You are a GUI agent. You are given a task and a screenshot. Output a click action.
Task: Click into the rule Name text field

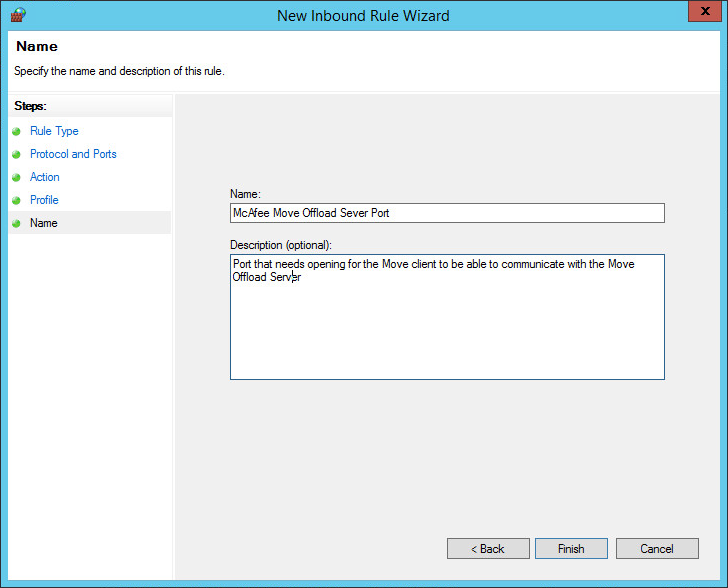[447, 213]
